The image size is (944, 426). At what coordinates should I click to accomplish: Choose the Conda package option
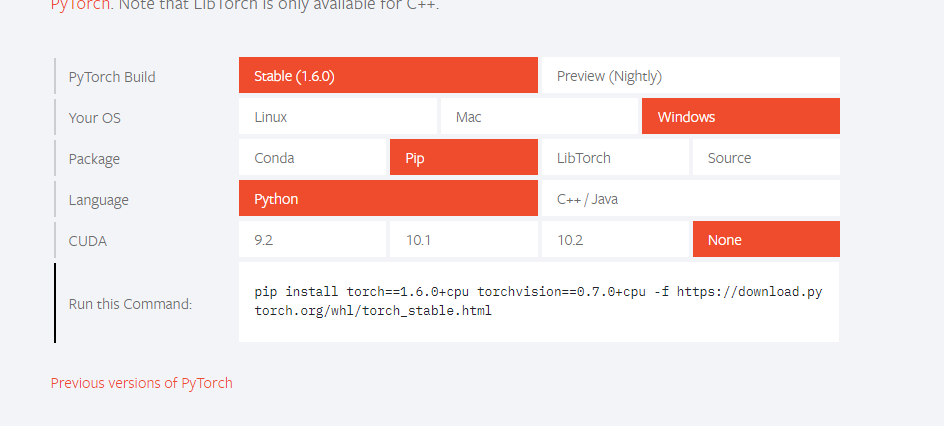coord(312,158)
